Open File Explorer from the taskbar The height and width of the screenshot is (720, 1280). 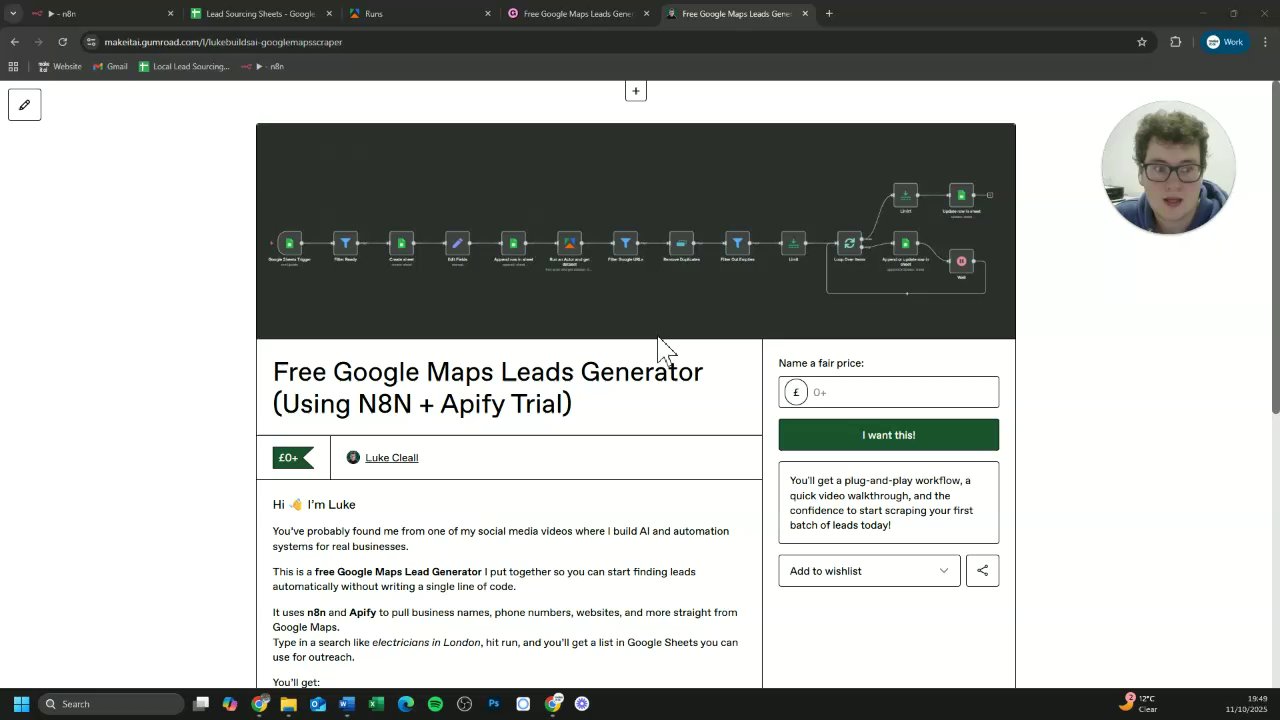click(x=288, y=704)
